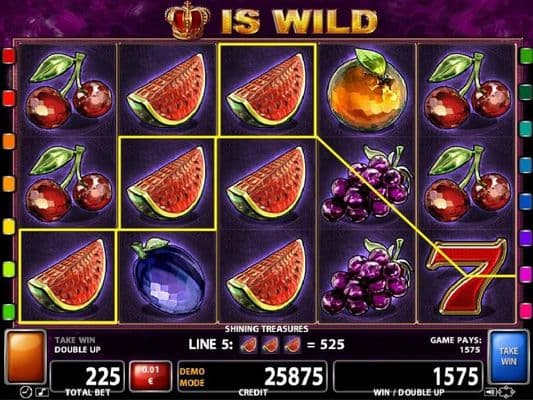Click the crown wild icon in title

tap(187, 21)
